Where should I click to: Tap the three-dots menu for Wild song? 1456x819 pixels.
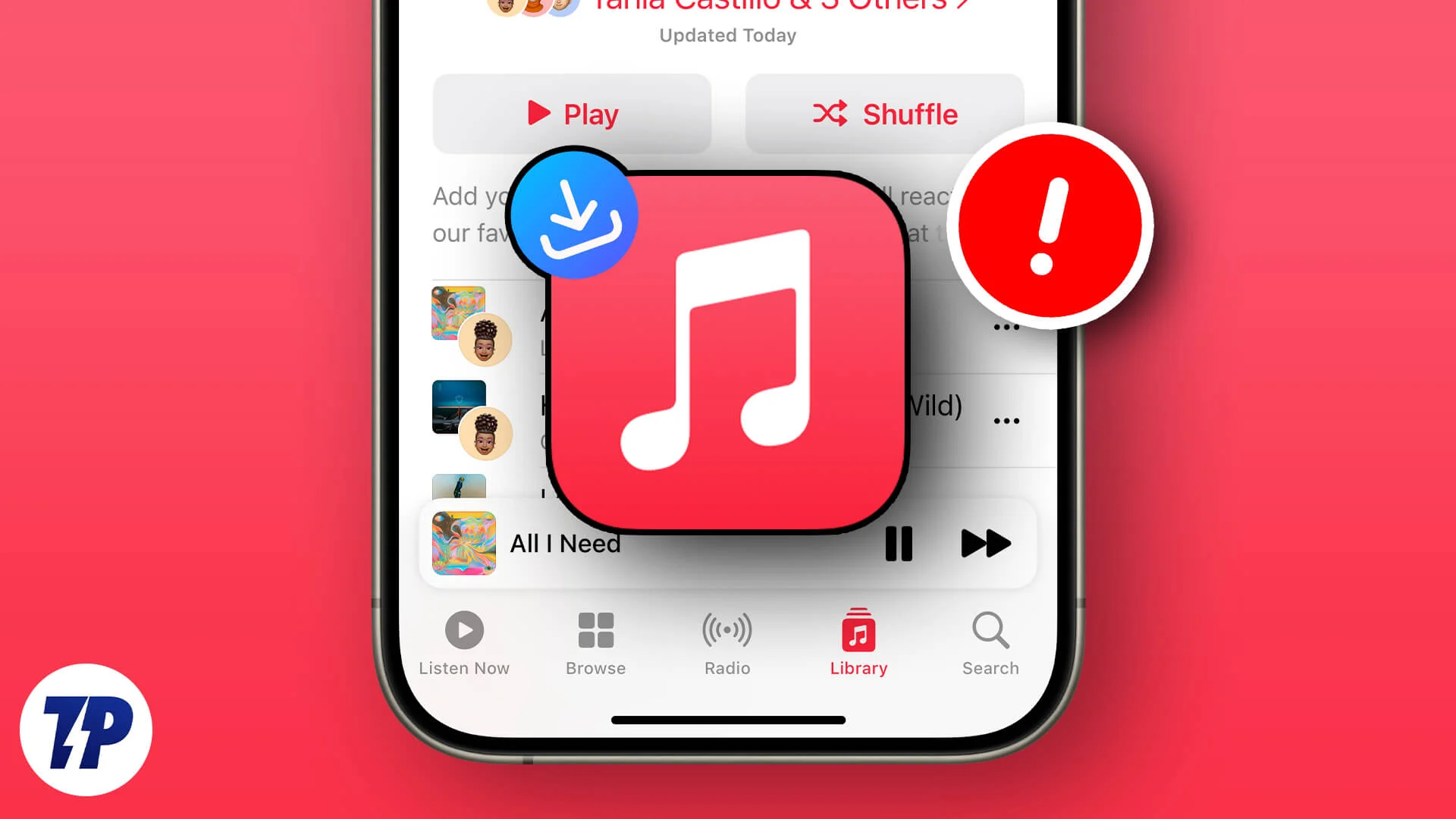(1006, 418)
